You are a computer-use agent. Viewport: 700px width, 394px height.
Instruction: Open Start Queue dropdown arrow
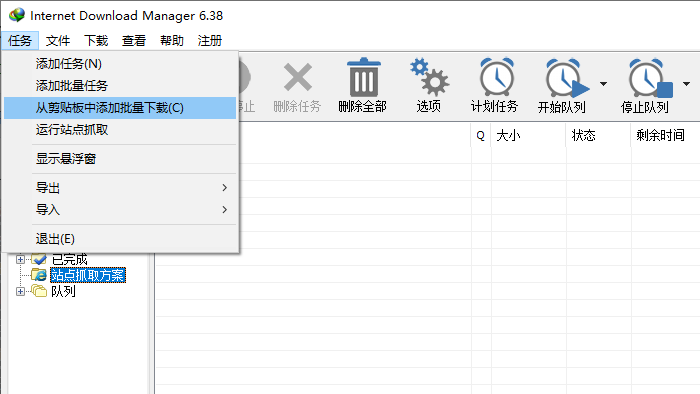pos(603,84)
